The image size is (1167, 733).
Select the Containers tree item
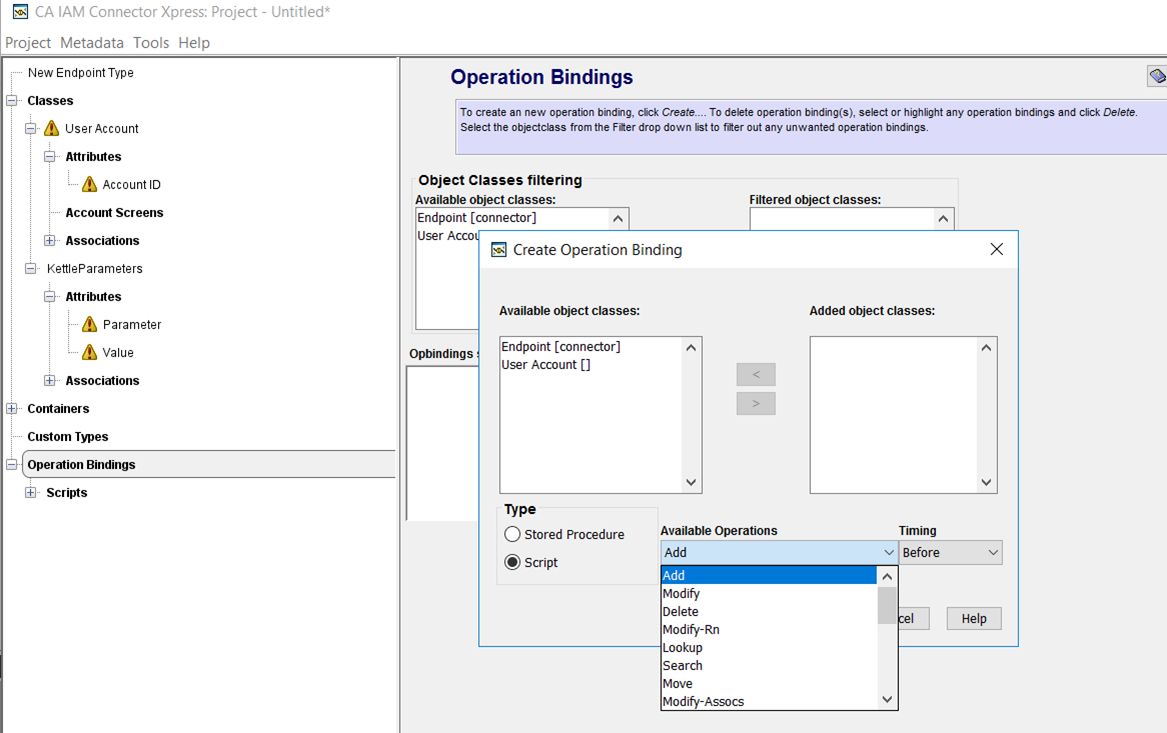tap(58, 409)
